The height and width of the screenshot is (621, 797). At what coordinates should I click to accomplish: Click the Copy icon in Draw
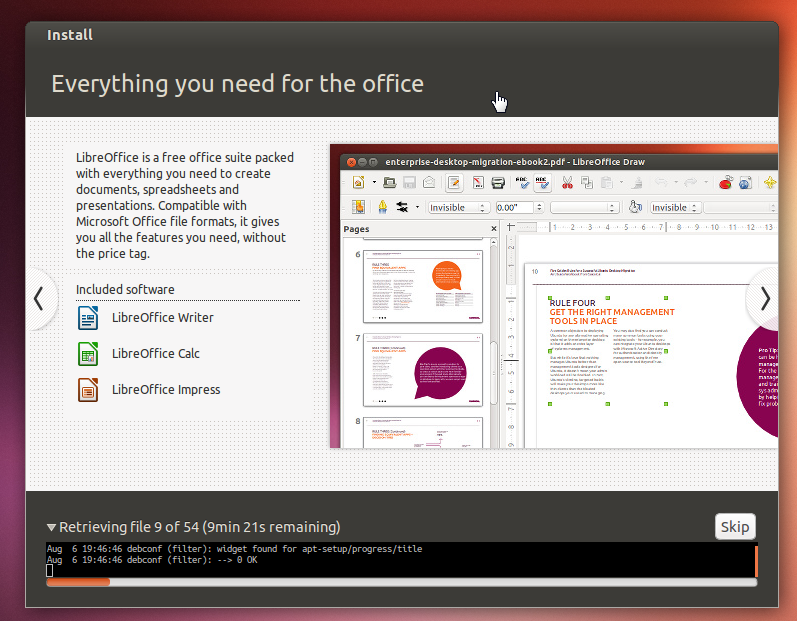click(x=587, y=182)
